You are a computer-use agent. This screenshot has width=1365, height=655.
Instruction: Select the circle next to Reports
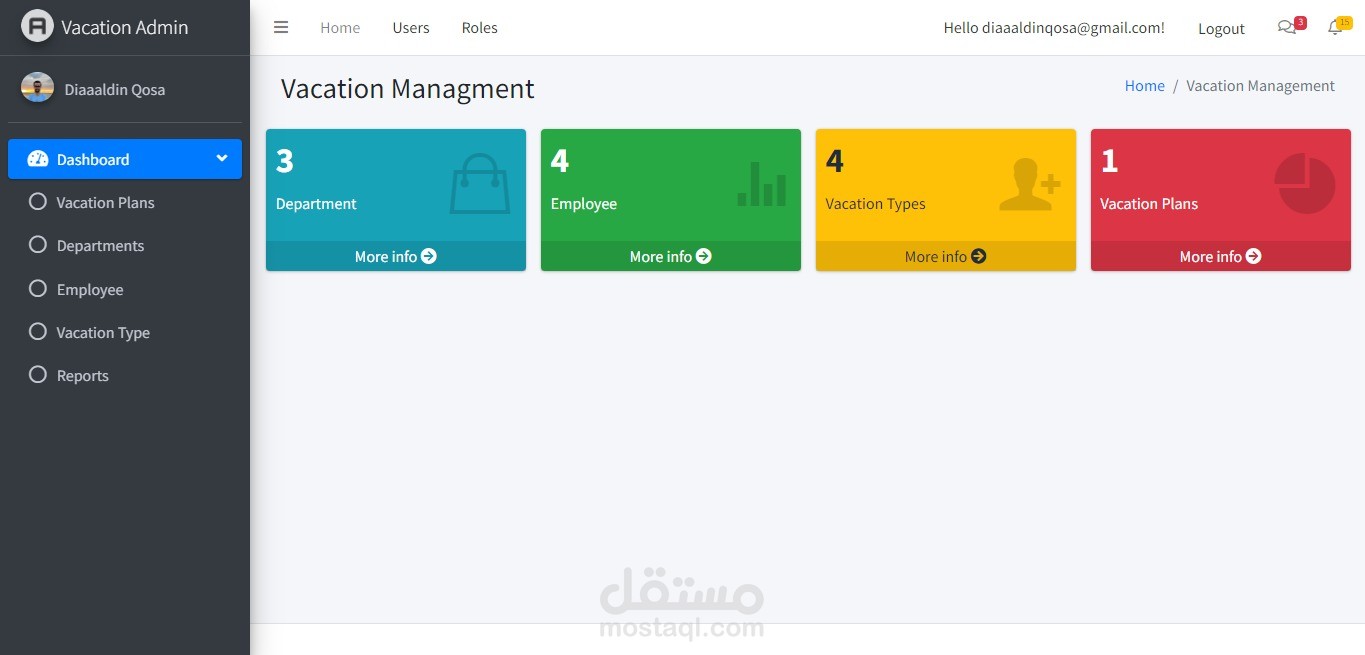[x=37, y=375]
